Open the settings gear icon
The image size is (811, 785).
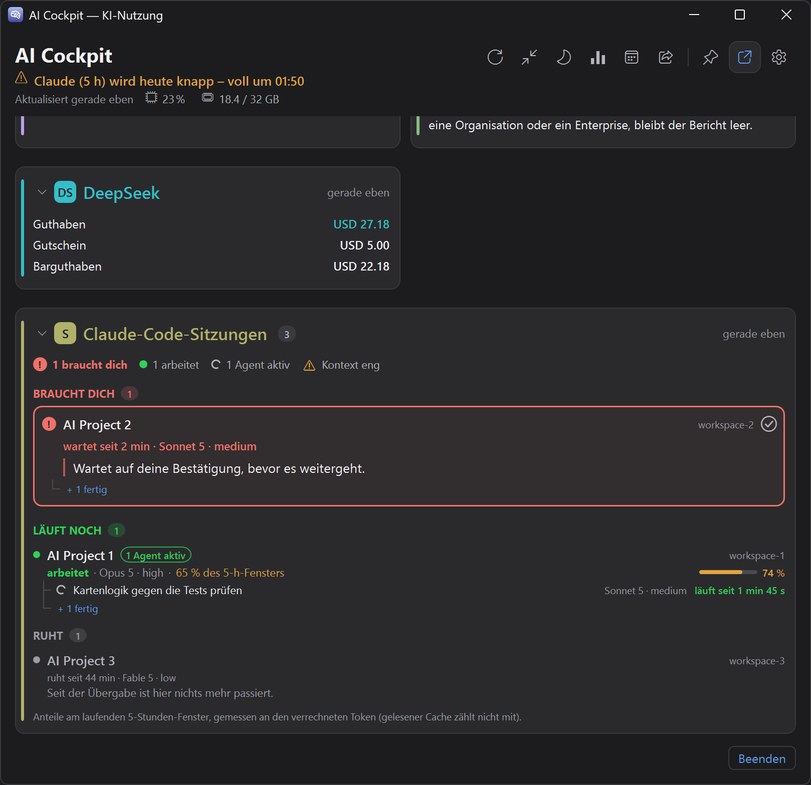coord(778,57)
